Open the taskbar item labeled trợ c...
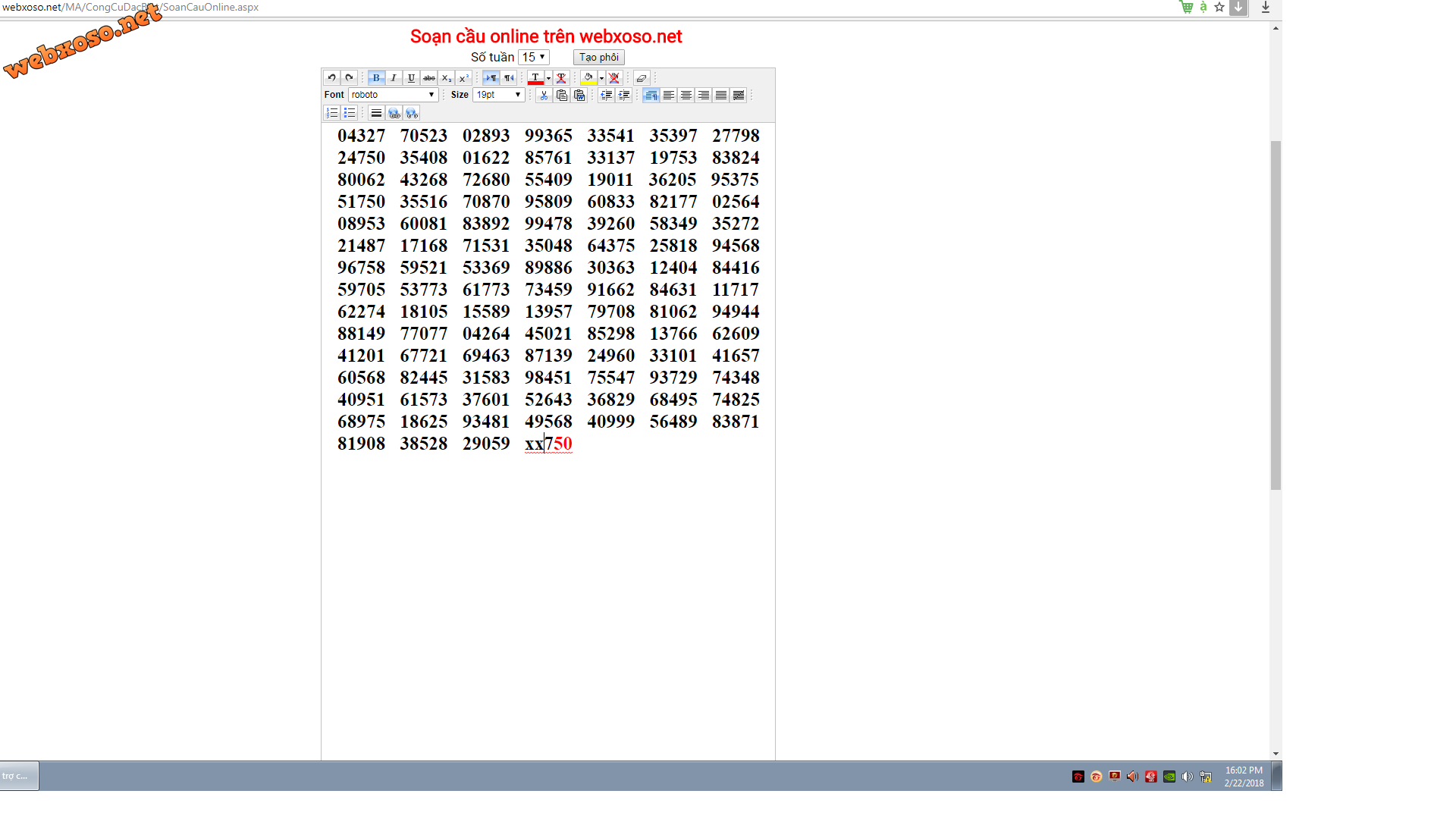The image size is (1456, 819). (19, 776)
